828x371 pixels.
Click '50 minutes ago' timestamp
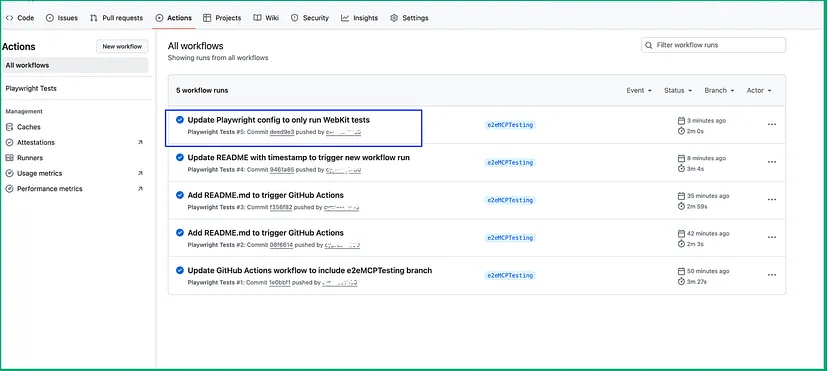pyautogui.click(x=708, y=271)
